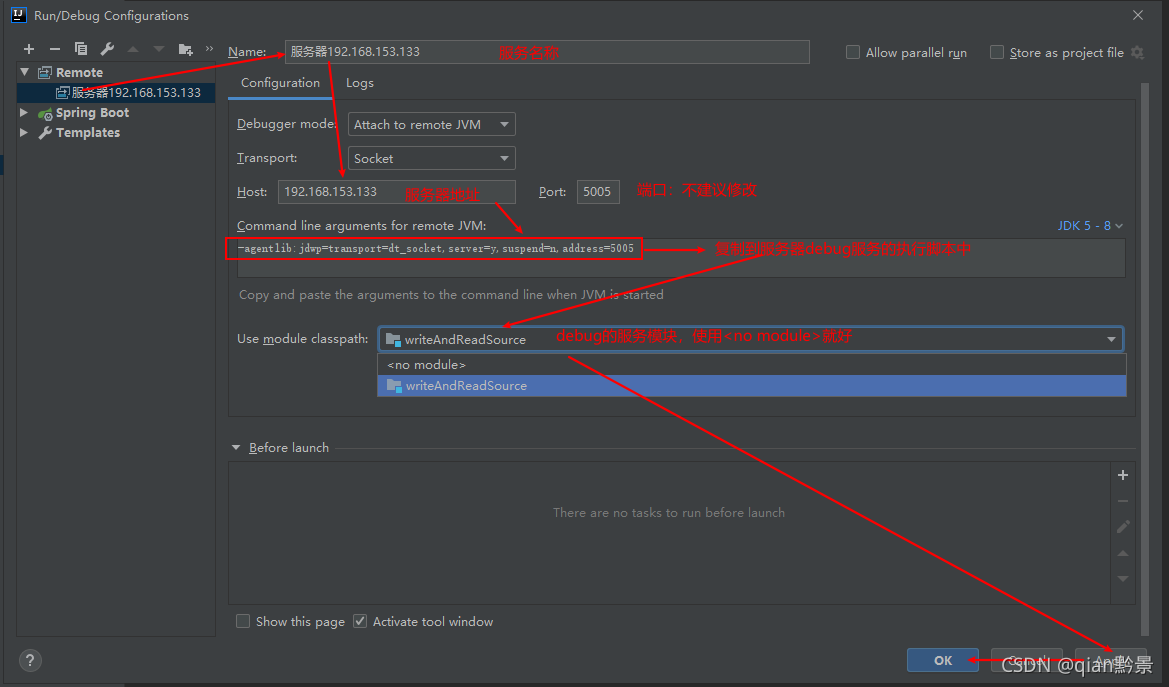The height and width of the screenshot is (687, 1169).
Task: Select the Configuration tab
Action: pyautogui.click(x=279, y=83)
